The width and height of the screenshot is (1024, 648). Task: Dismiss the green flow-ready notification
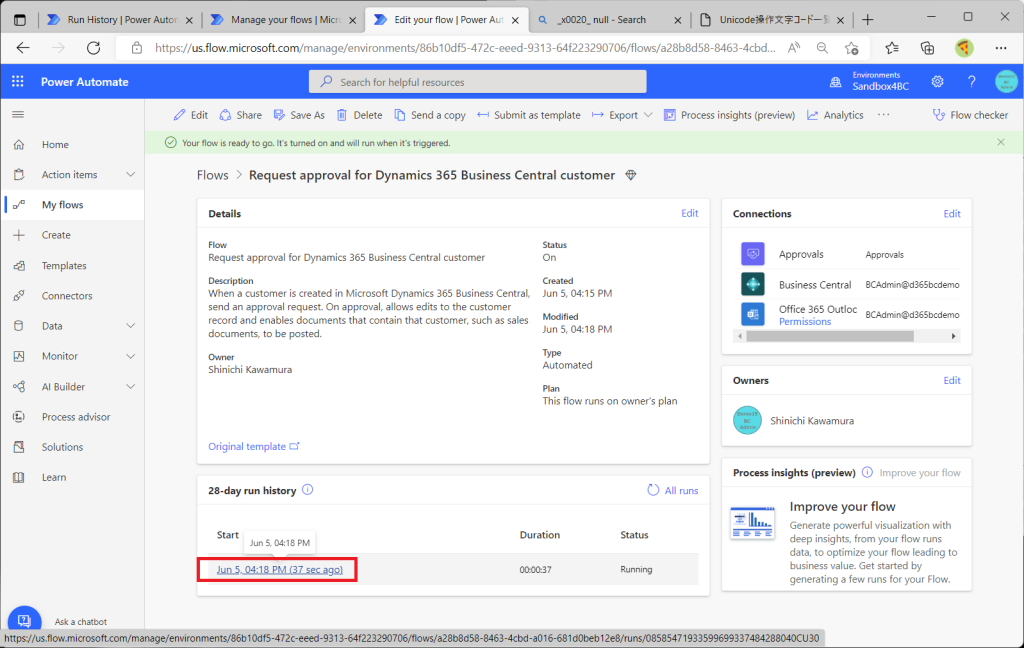[x=1000, y=142]
